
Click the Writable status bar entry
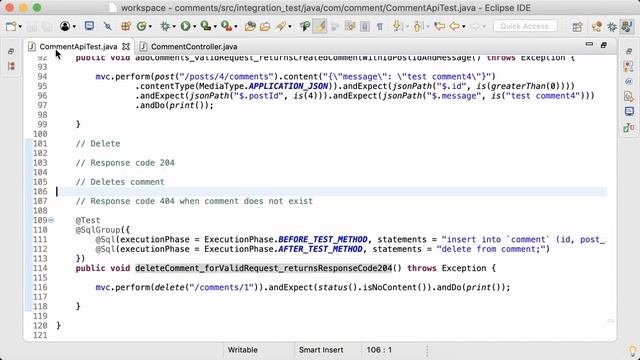click(242, 350)
